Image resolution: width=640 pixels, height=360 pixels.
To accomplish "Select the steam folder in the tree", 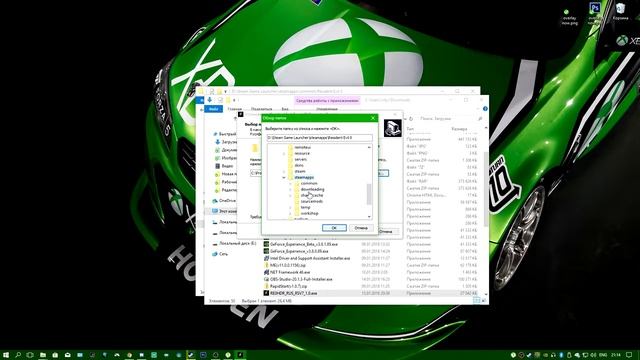I will click(300, 171).
